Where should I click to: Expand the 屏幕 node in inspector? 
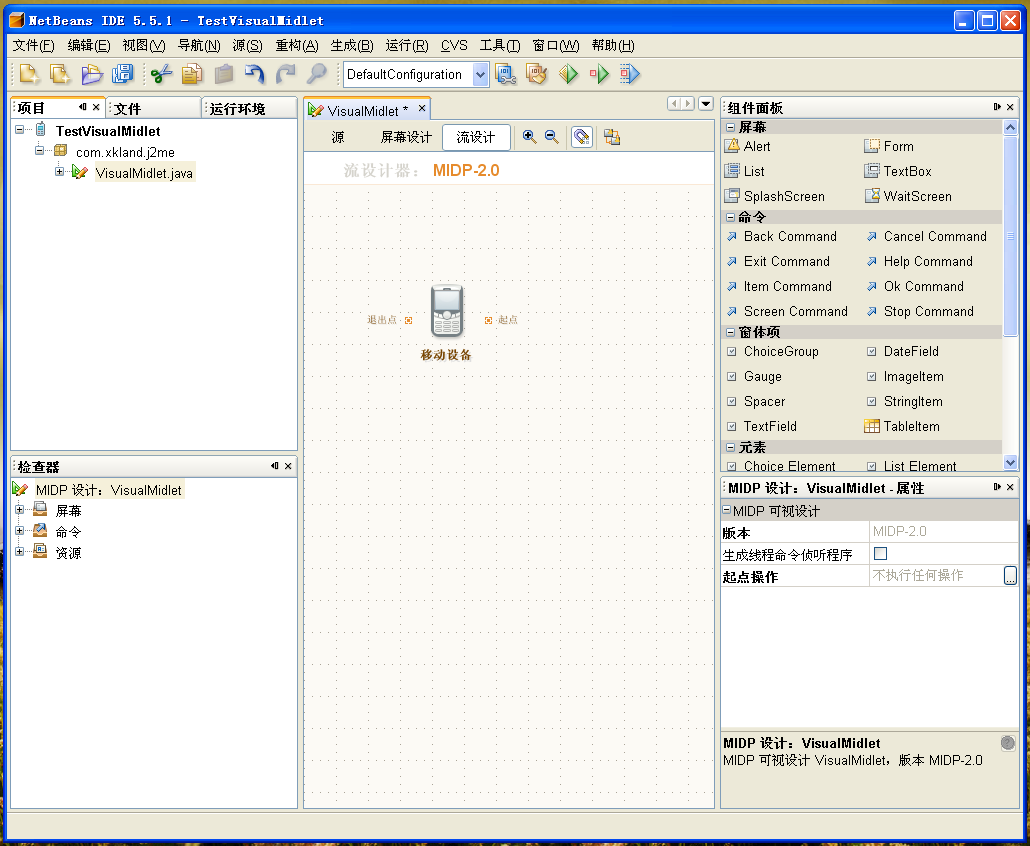[19, 509]
